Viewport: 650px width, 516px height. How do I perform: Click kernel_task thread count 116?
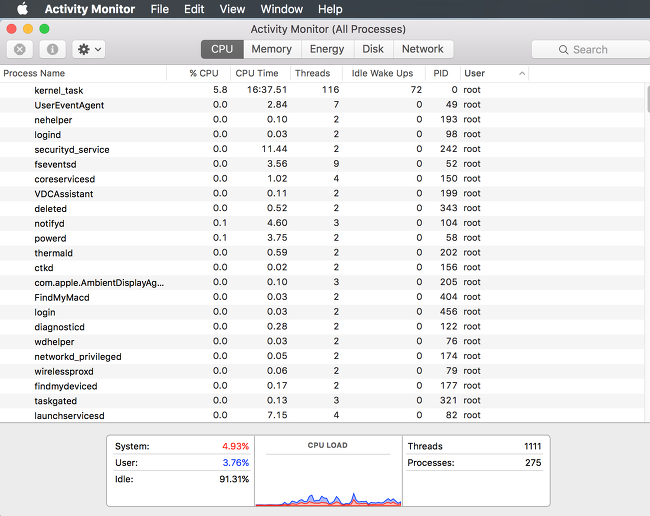click(x=330, y=90)
